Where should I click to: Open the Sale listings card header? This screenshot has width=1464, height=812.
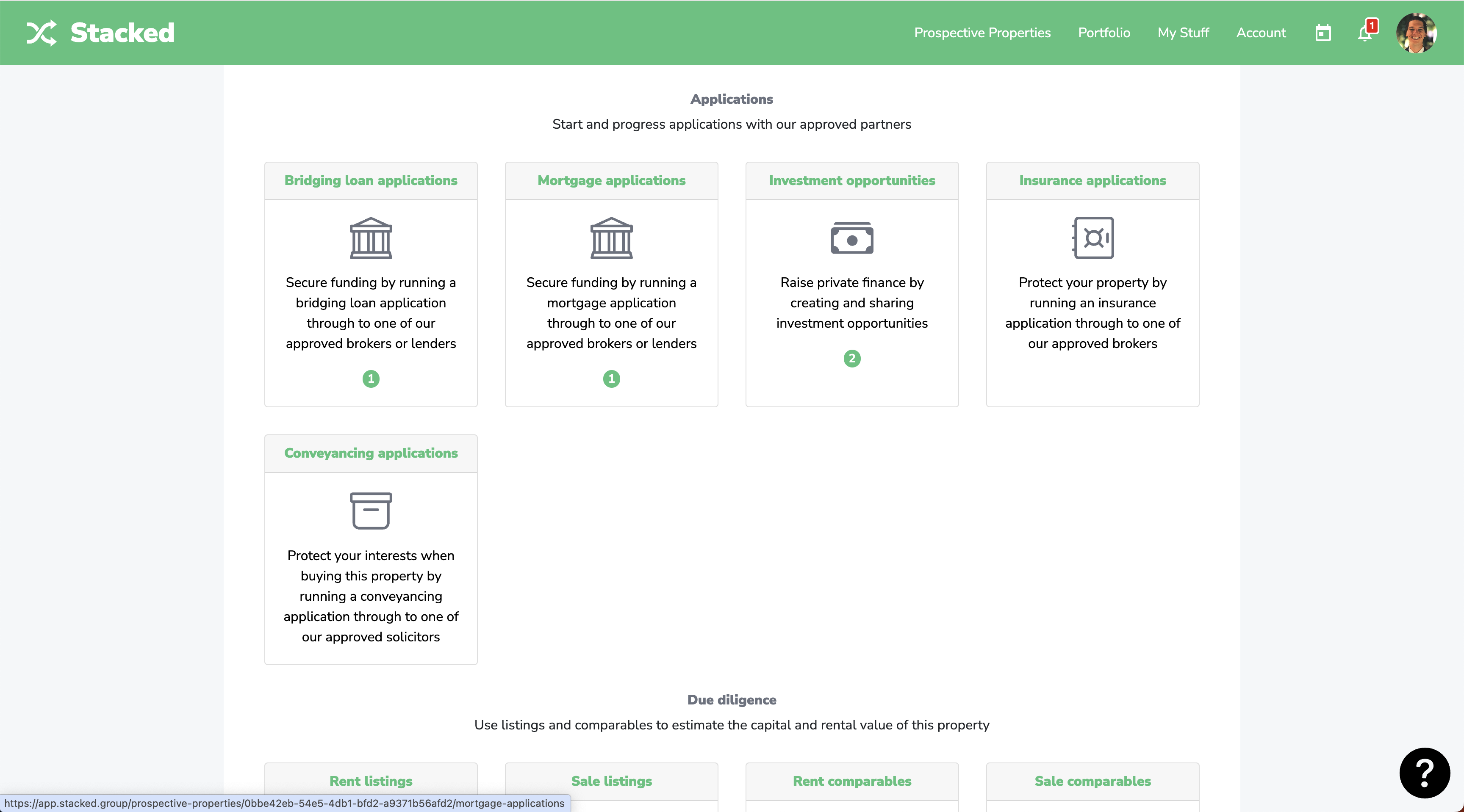coord(611,782)
